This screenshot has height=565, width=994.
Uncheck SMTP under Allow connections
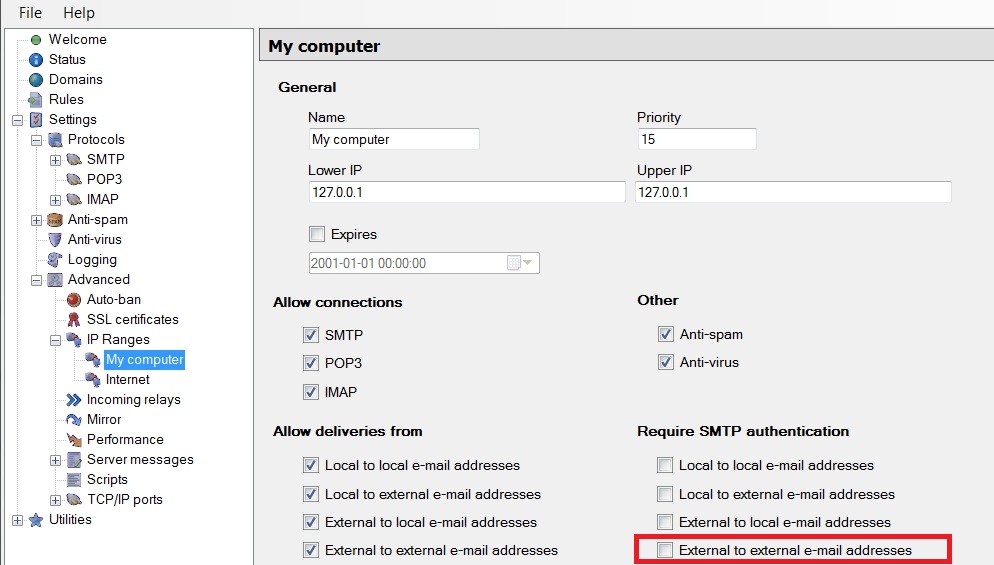click(311, 335)
